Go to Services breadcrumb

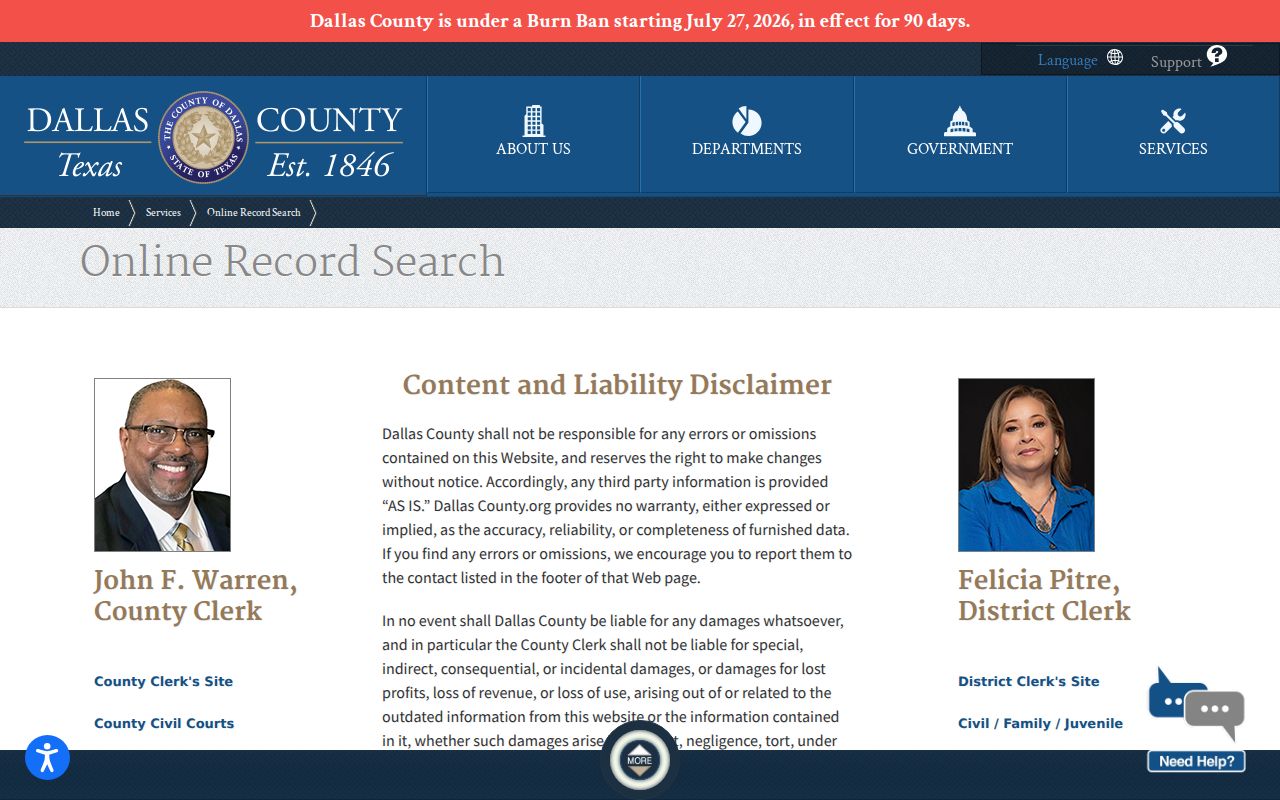[163, 212]
